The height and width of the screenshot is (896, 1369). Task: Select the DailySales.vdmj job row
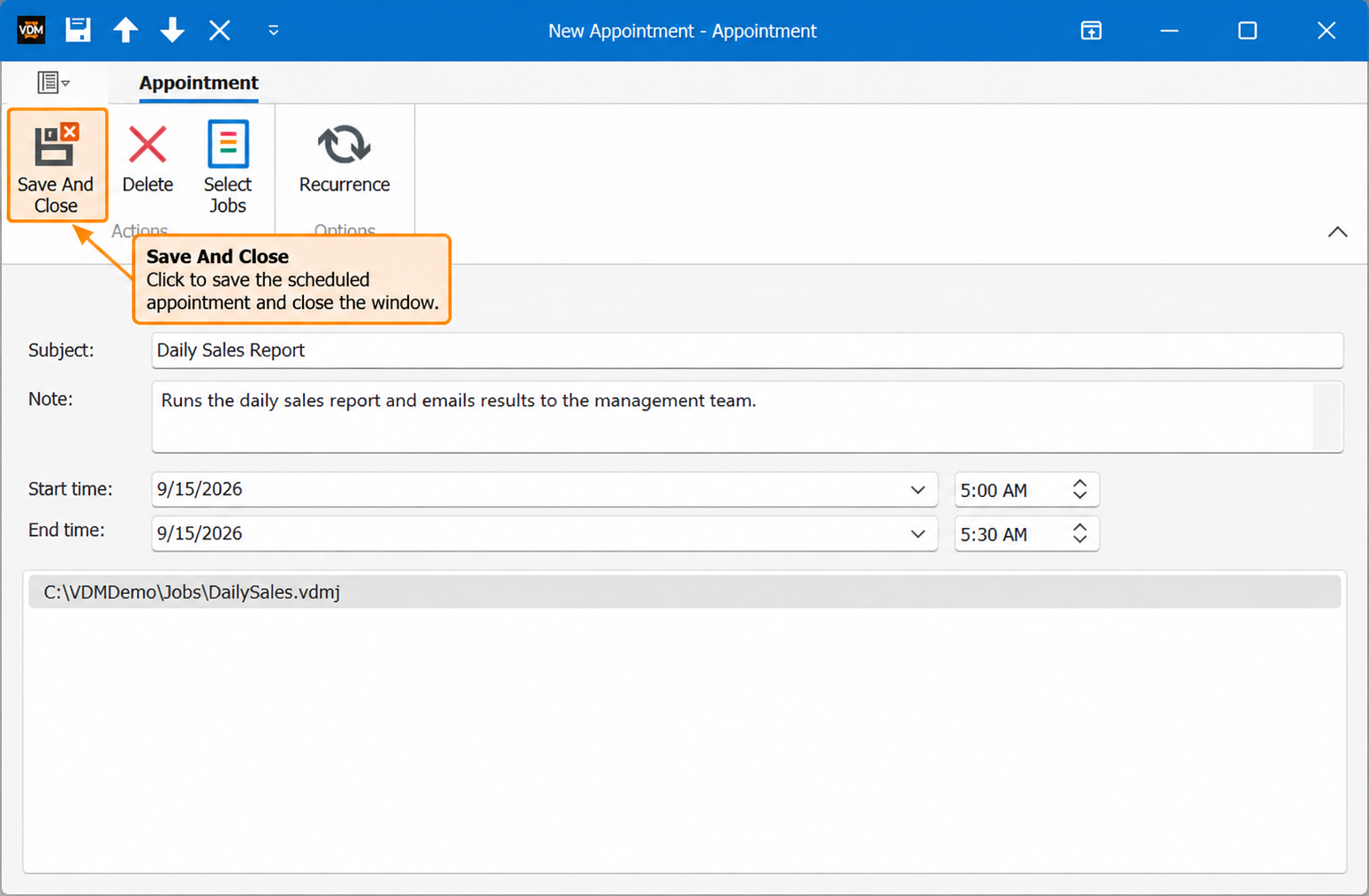684,592
